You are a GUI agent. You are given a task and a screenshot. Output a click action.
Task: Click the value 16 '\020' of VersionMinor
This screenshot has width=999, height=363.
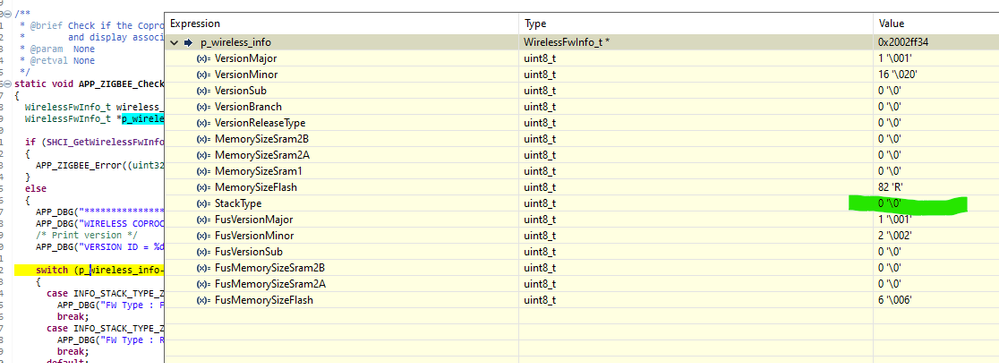[x=897, y=75]
